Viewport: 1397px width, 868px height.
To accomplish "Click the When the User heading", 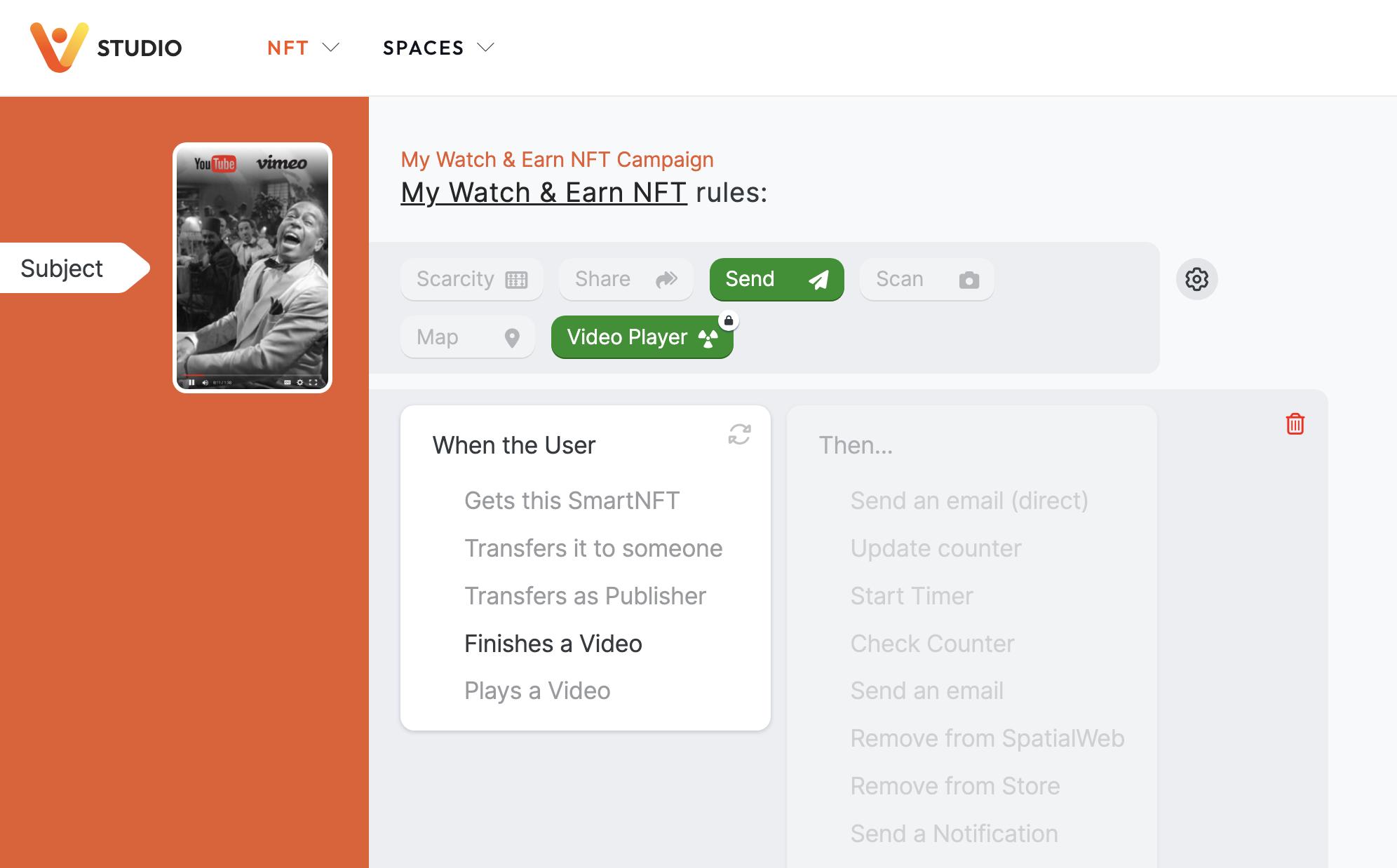I will 514,445.
